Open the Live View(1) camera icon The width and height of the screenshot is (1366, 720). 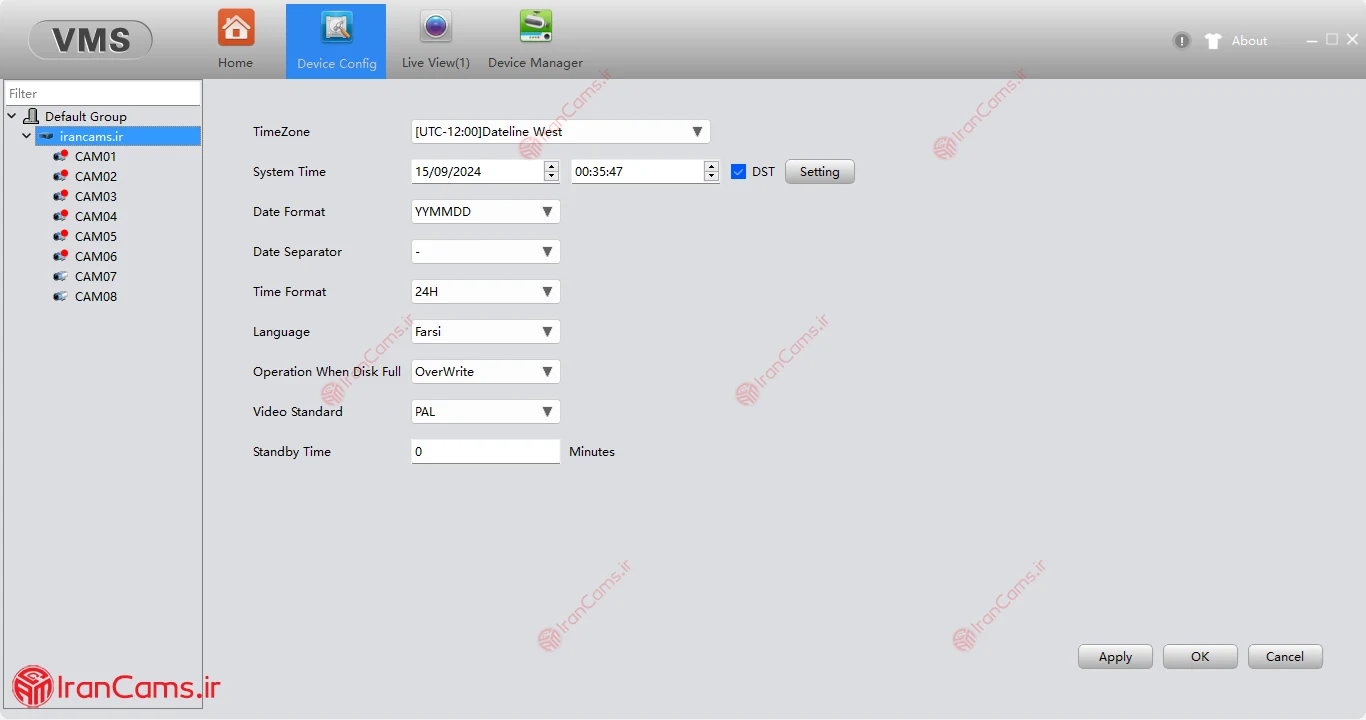point(436,28)
